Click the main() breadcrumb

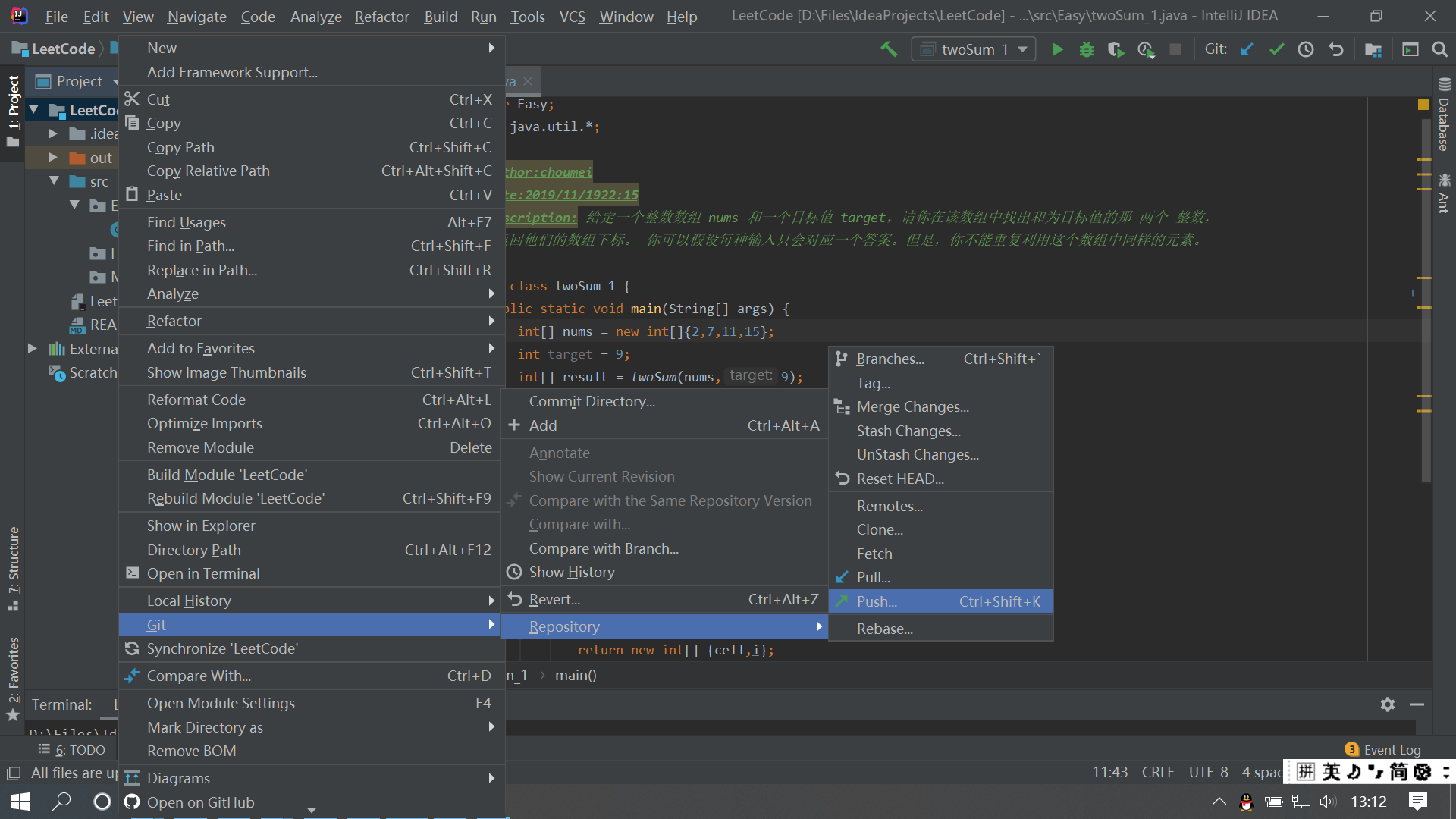[576, 675]
